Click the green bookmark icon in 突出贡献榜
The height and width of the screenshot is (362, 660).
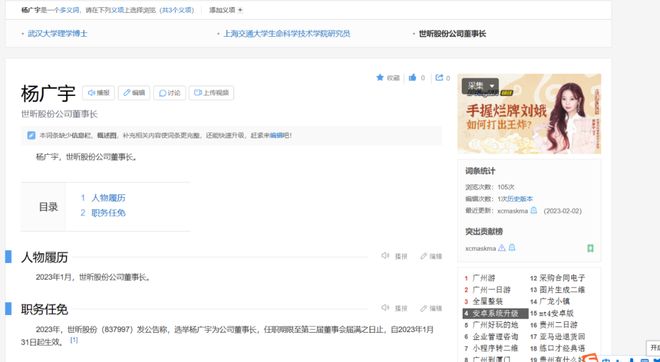click(591, 248)
